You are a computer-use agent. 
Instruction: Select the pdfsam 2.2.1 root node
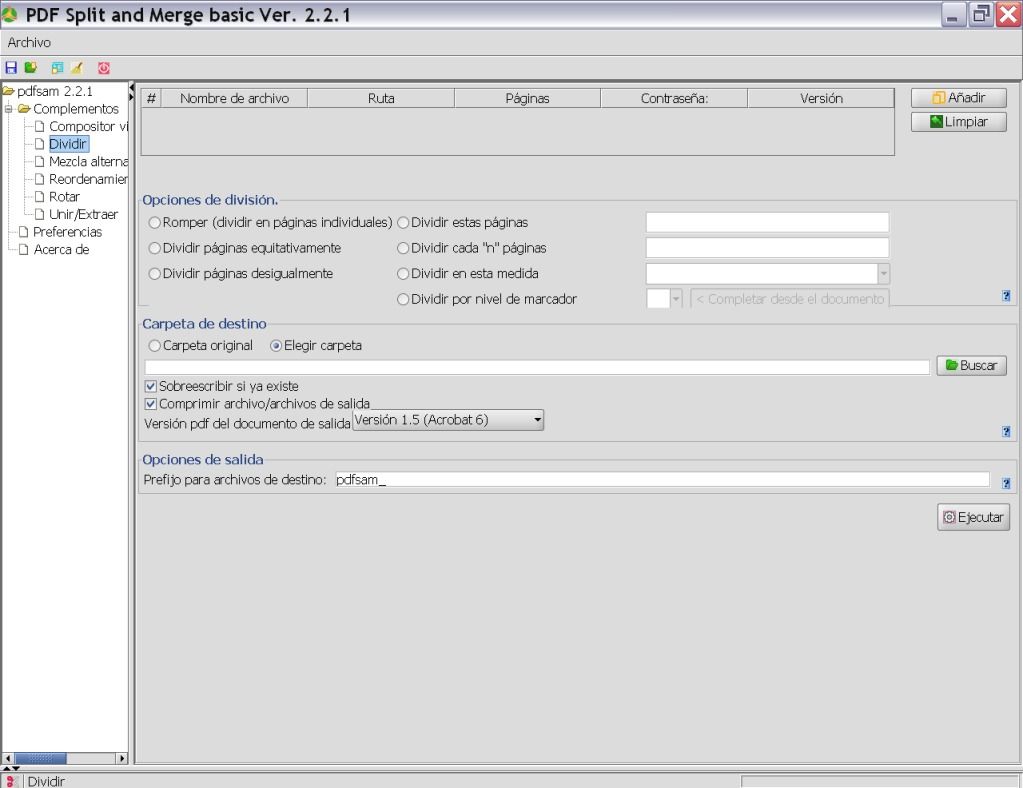pyautogui.click(x=55, y=91)
